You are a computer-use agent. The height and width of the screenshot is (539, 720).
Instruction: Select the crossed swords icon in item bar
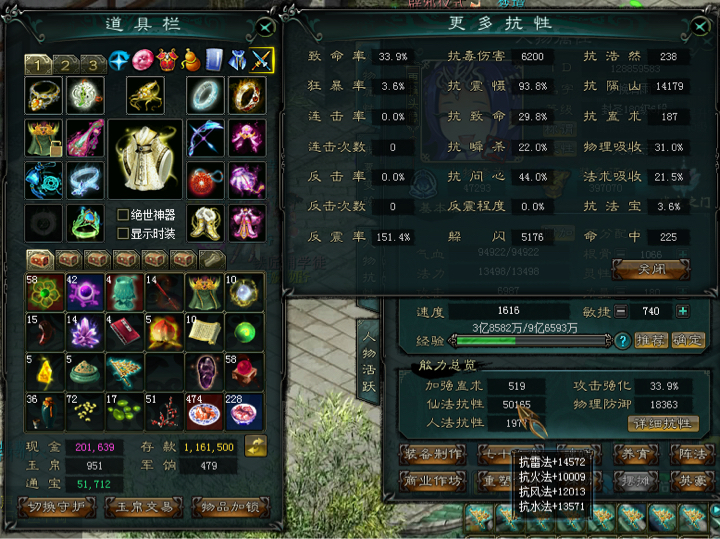click(261, 60)
